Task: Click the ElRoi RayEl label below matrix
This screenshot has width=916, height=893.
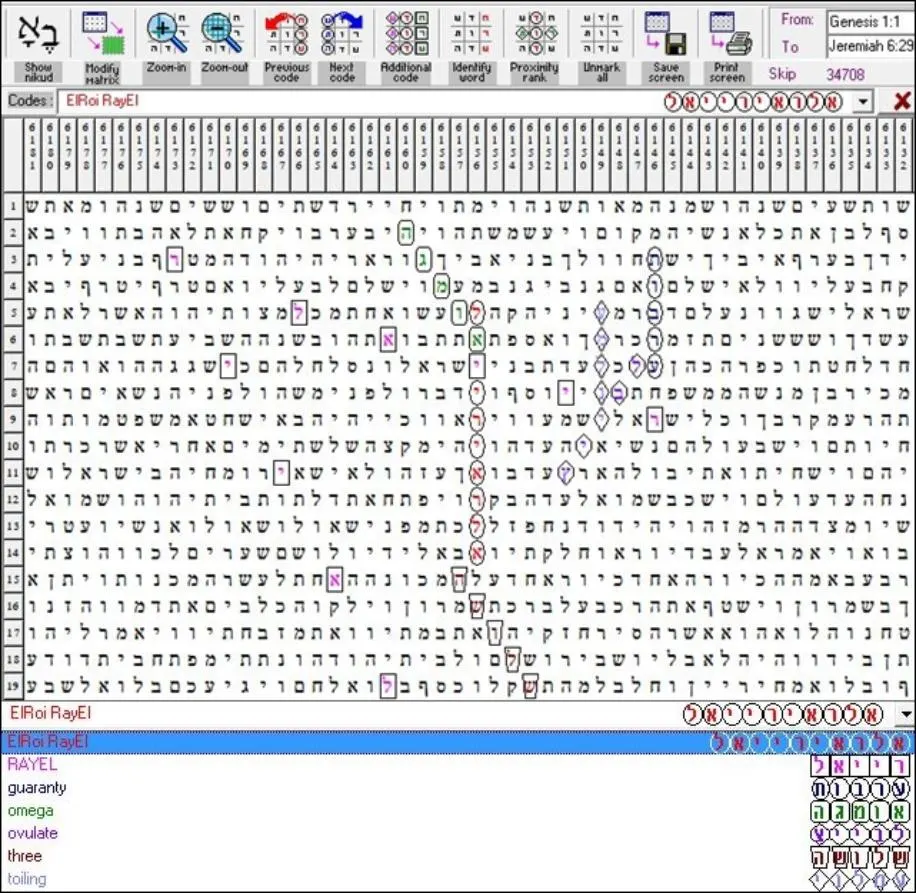Action: [50, 713]
